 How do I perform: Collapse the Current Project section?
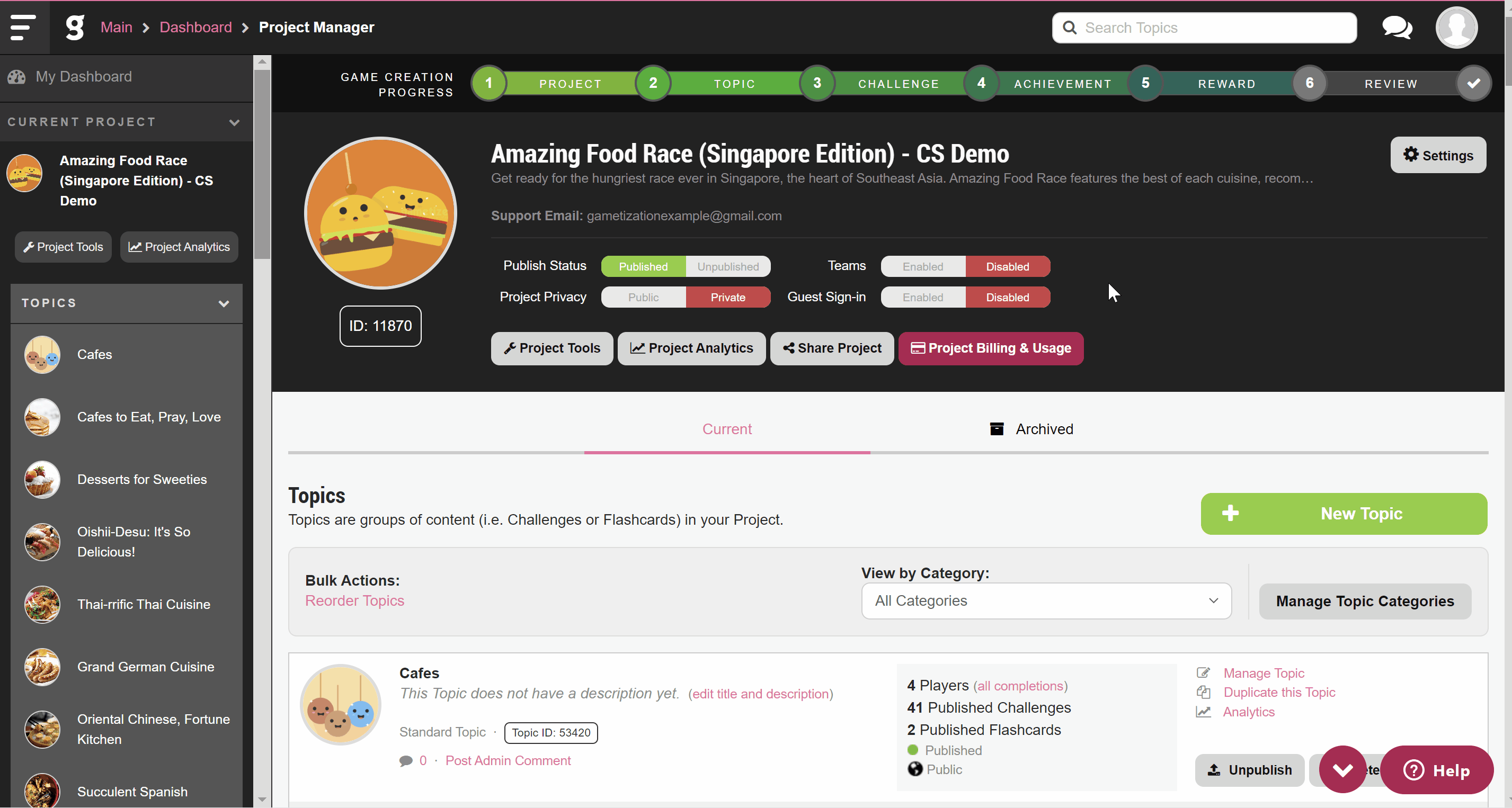[234, 123]
